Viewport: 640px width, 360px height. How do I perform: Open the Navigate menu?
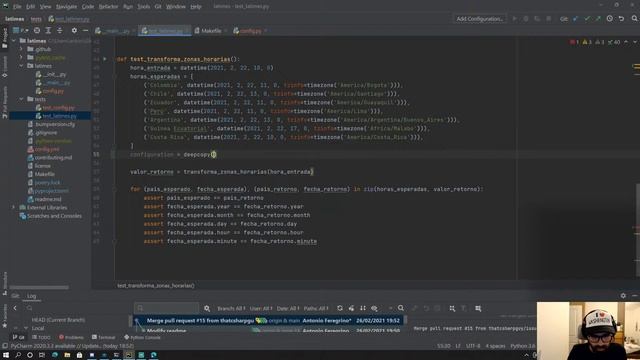[66, 7]
